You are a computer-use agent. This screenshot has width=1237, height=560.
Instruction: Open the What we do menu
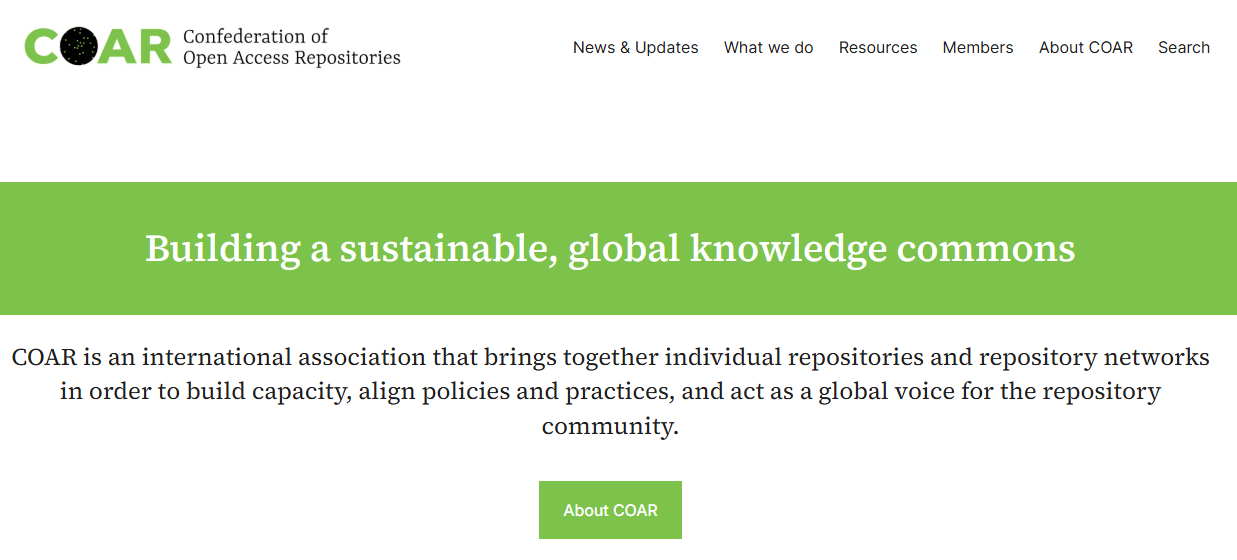(768, 47)
